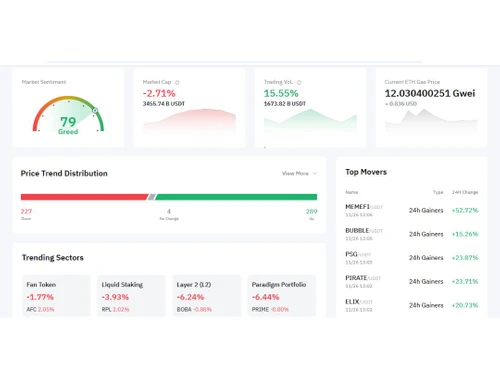Select the PSG/USDT top mover row
This screenshot has width=500, height=375.
pyautogui.click(x=412, y=258)
